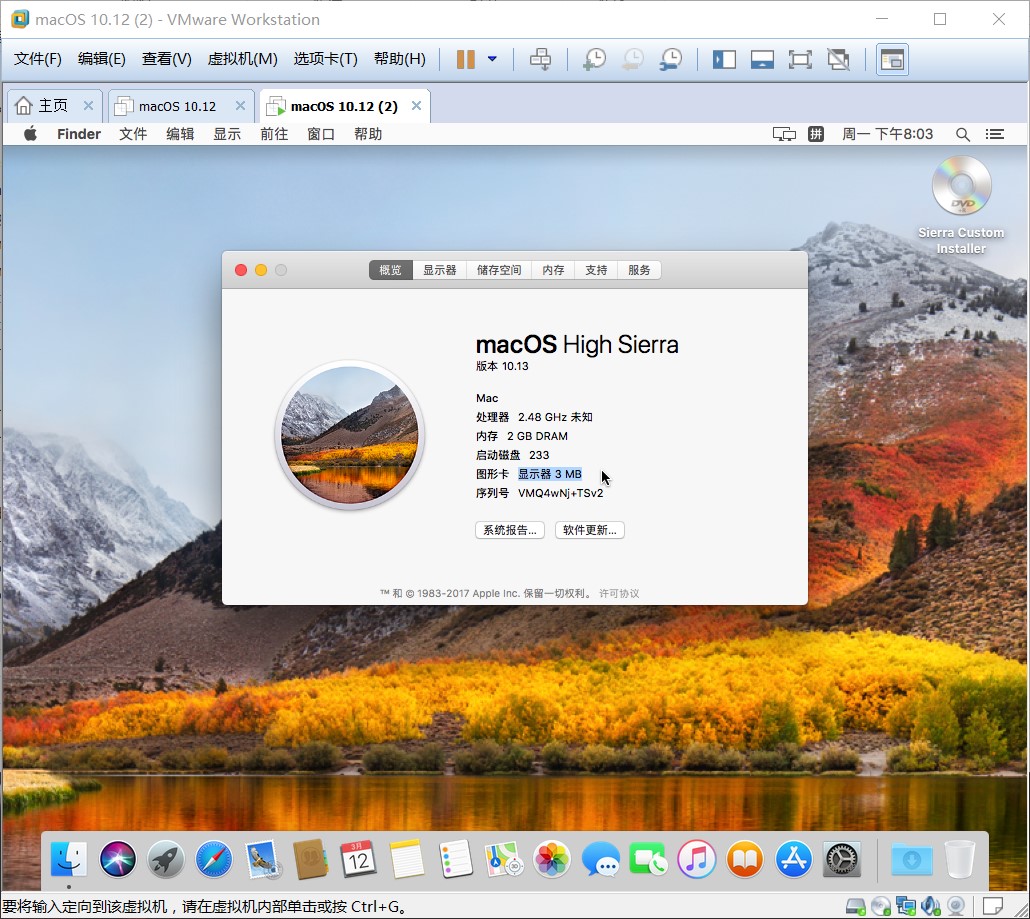The image size is (1030, 919).
Task: Open the display mirroring menu bar icon
Action: [784, 134]
